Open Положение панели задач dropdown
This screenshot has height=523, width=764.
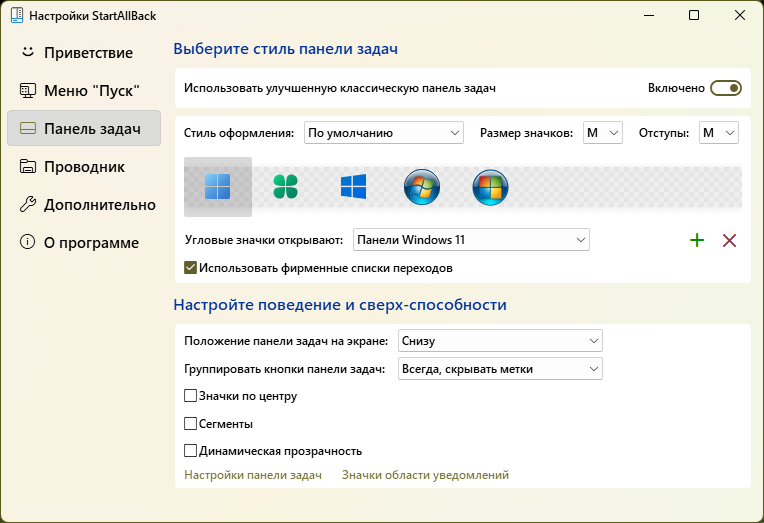click(x=500, y=341)
